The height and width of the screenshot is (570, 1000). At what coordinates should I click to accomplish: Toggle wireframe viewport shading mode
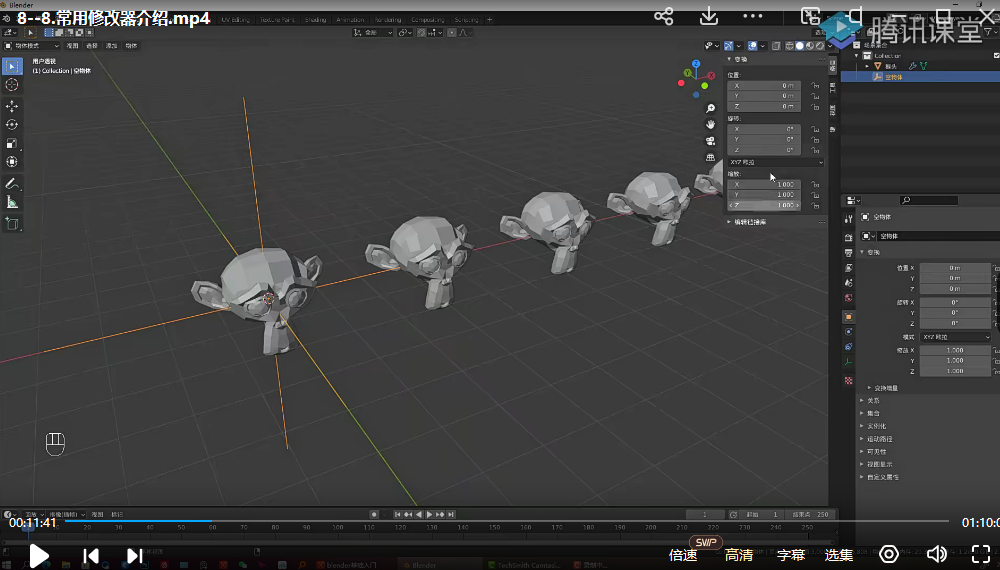click(790, 46)
